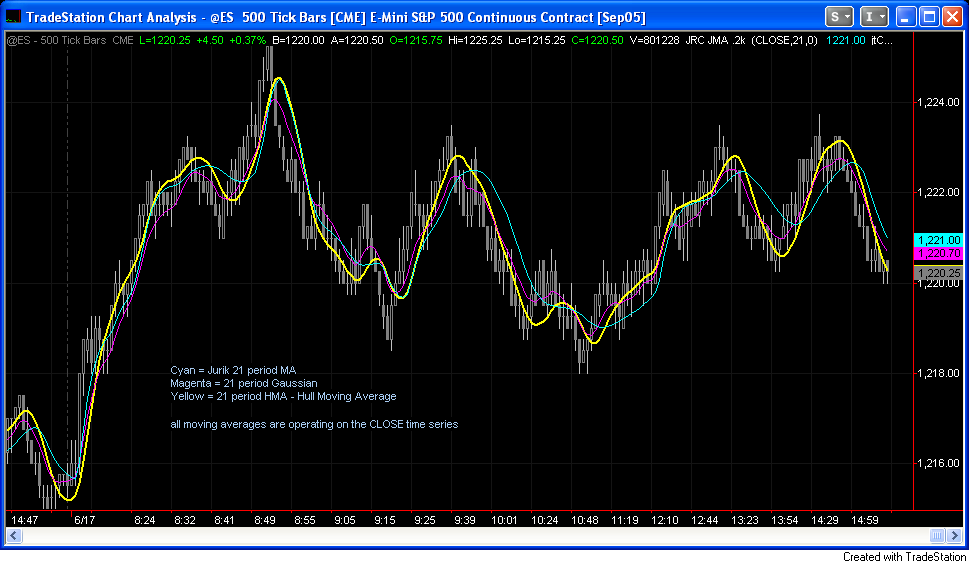
Task: Click the 'Cyan = Jurik 21 period MA' annotation
Action: point(233,370)
